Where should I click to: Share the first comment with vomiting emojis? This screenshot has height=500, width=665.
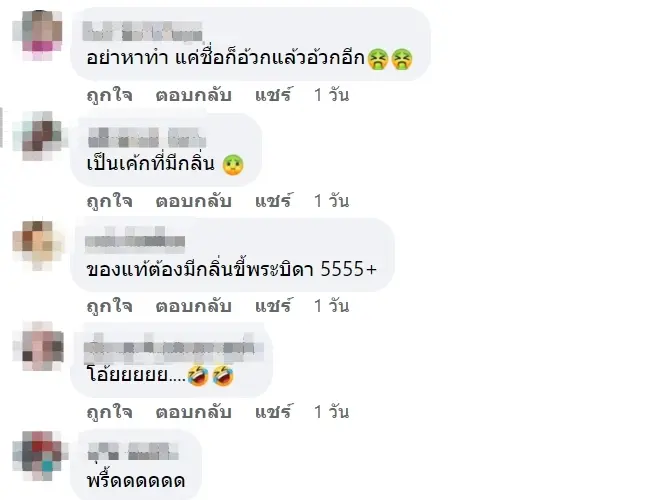274,94
